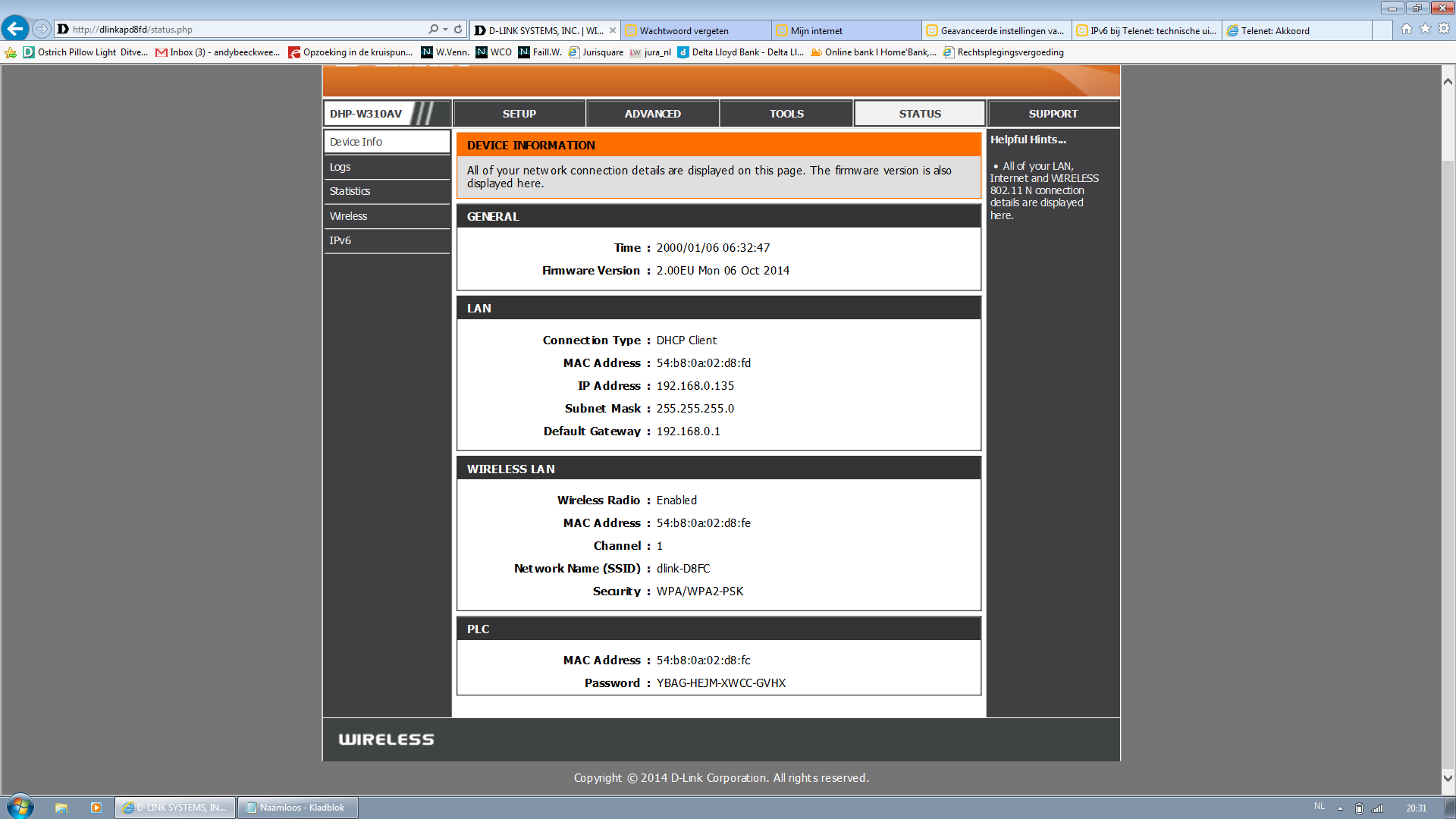The height and width of the screenshot is (819, 1456).
Task: Click the taskbar clock 20:31
Action: point(1416,808)
